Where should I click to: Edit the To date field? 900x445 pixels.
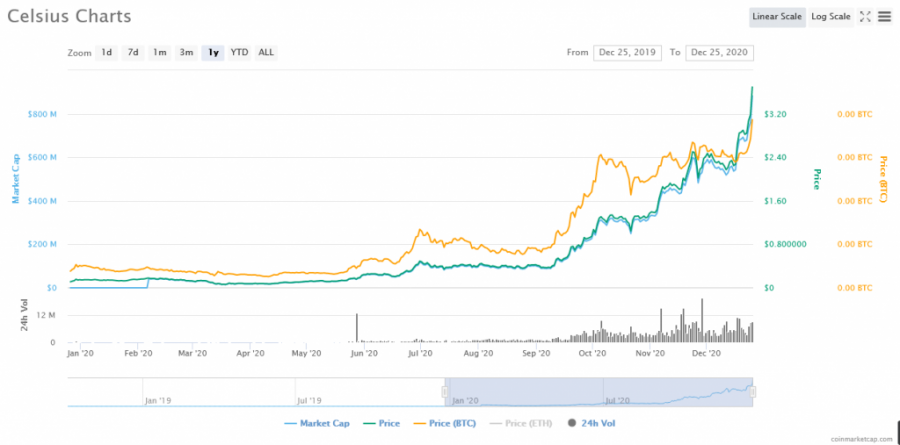720,53
